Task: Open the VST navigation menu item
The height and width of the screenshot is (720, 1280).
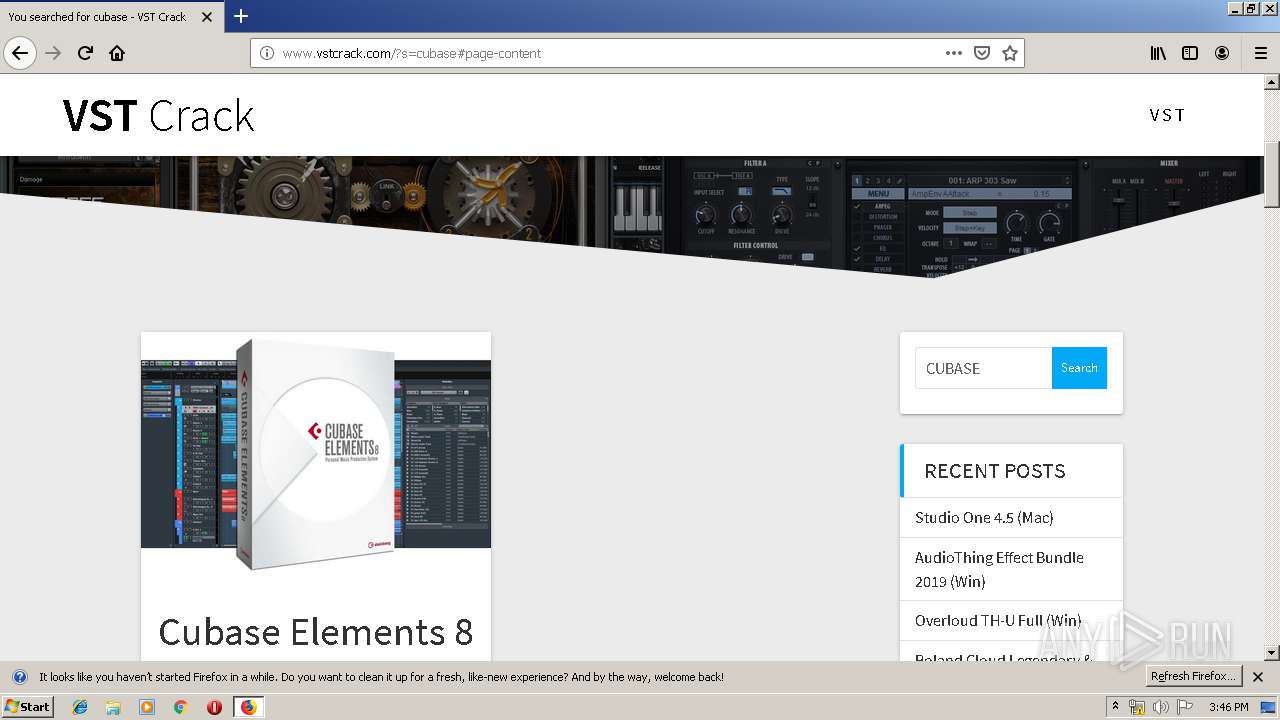Action: click(x=1167, y=115)
